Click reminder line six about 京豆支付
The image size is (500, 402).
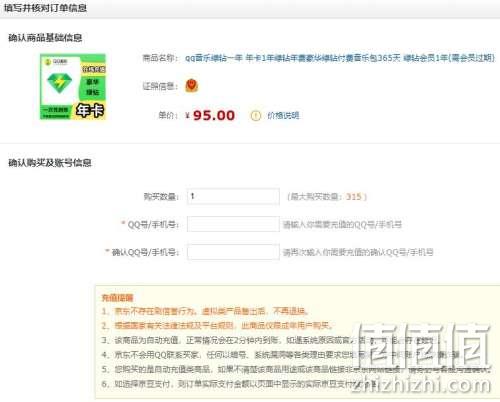239,384
